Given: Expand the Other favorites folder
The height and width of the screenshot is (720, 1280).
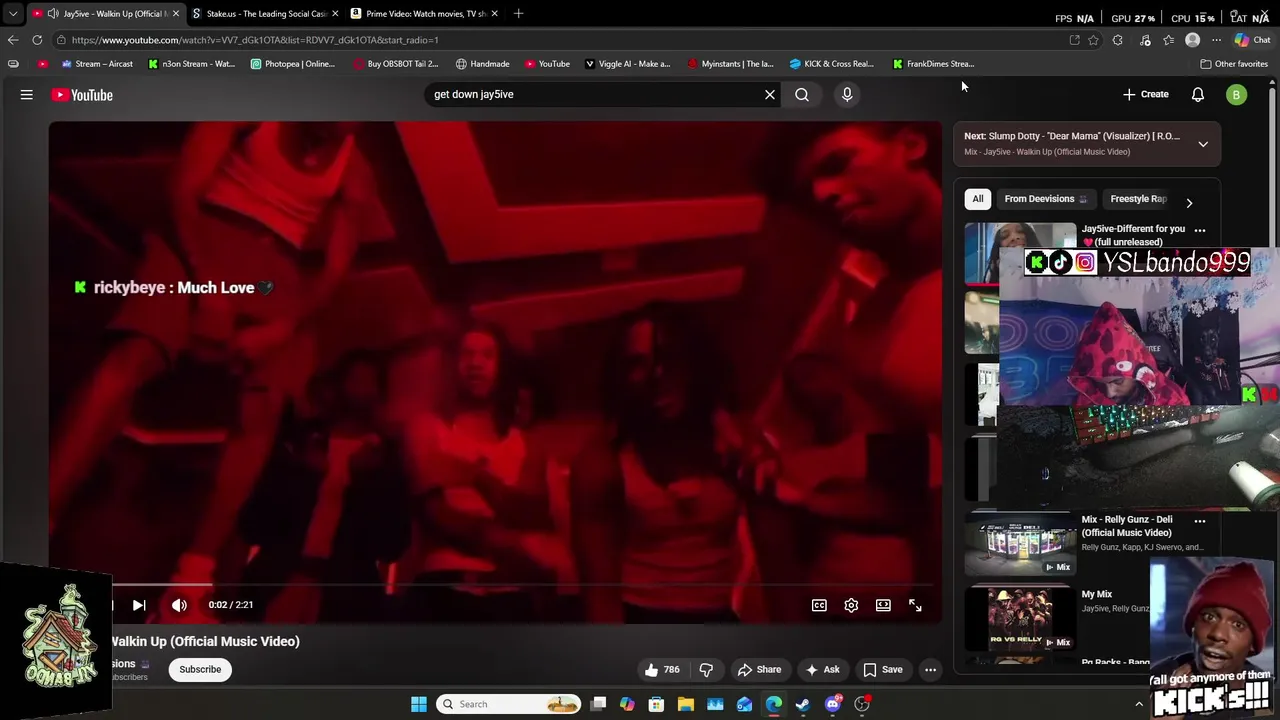Looking at the screenshot, I should tap(1234, 64).
